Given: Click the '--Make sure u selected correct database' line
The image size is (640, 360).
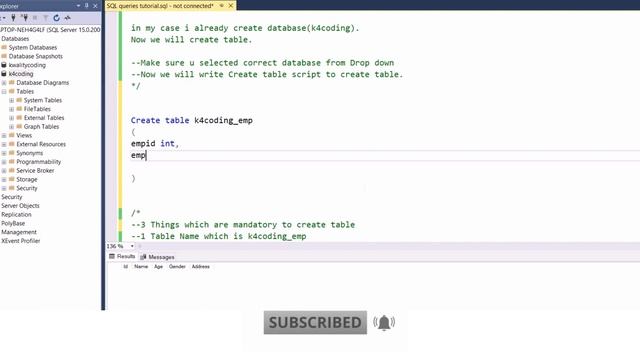Looking at the screenshot, I should pos(262,63).
